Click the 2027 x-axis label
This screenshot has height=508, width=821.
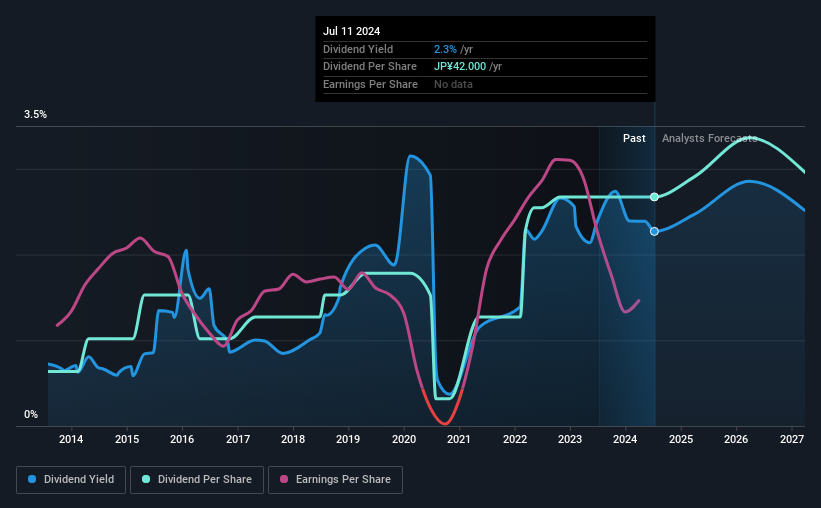pyautogui.click(x=792, y=439)
